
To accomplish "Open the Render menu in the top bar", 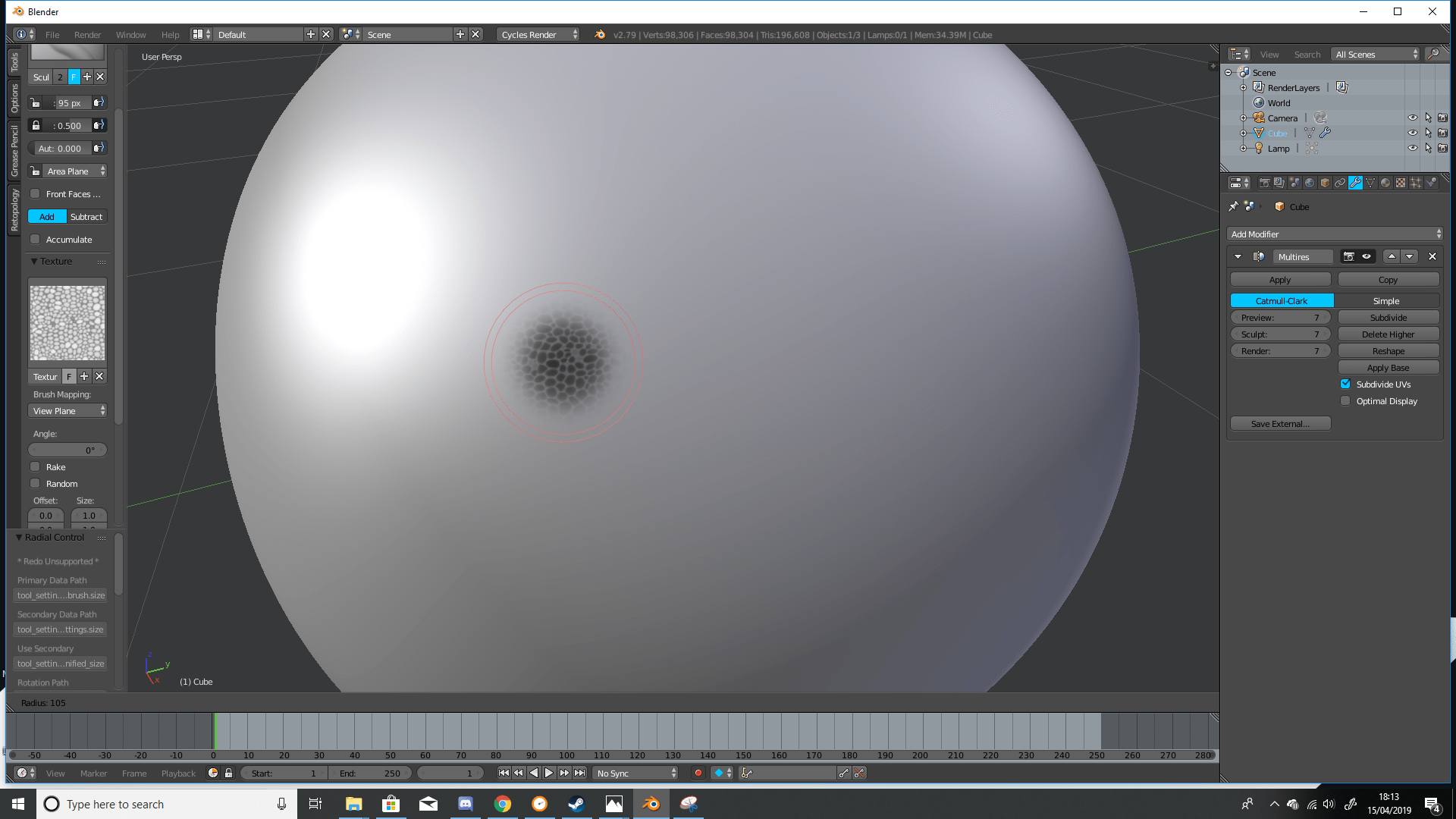I will tap(86, 34).
